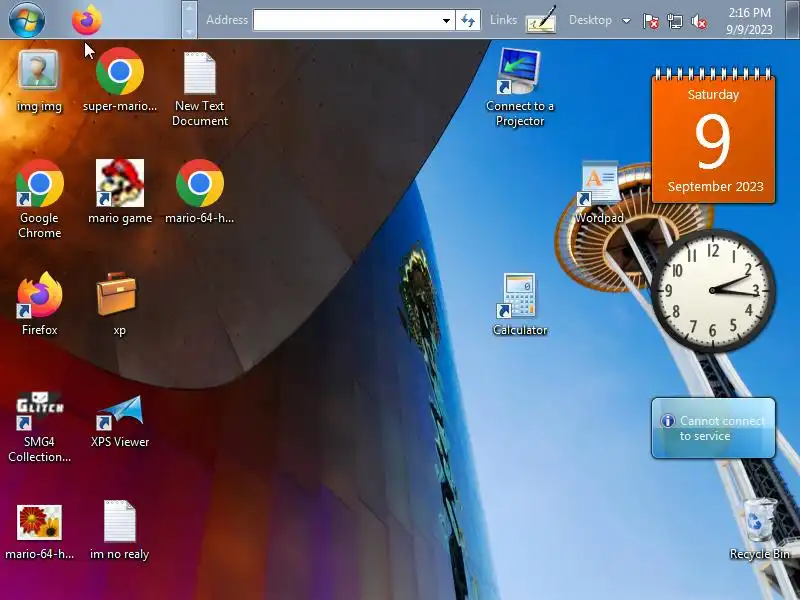Select the New Text Document file
Viewport: 800px width, 600px height.
point(200,89)
